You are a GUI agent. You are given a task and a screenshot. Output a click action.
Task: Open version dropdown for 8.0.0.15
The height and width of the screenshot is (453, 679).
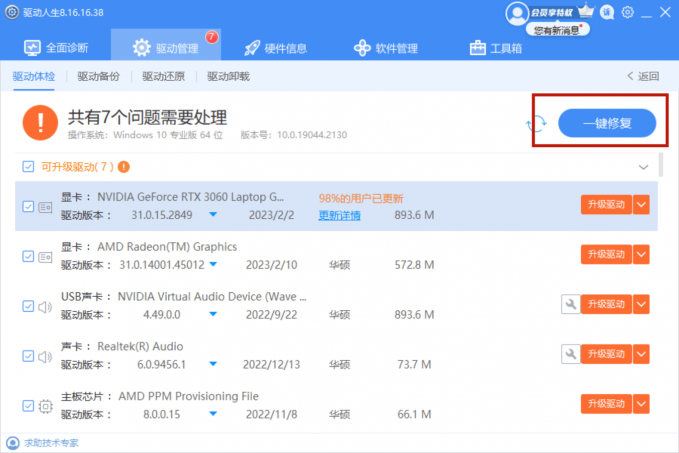213,414
